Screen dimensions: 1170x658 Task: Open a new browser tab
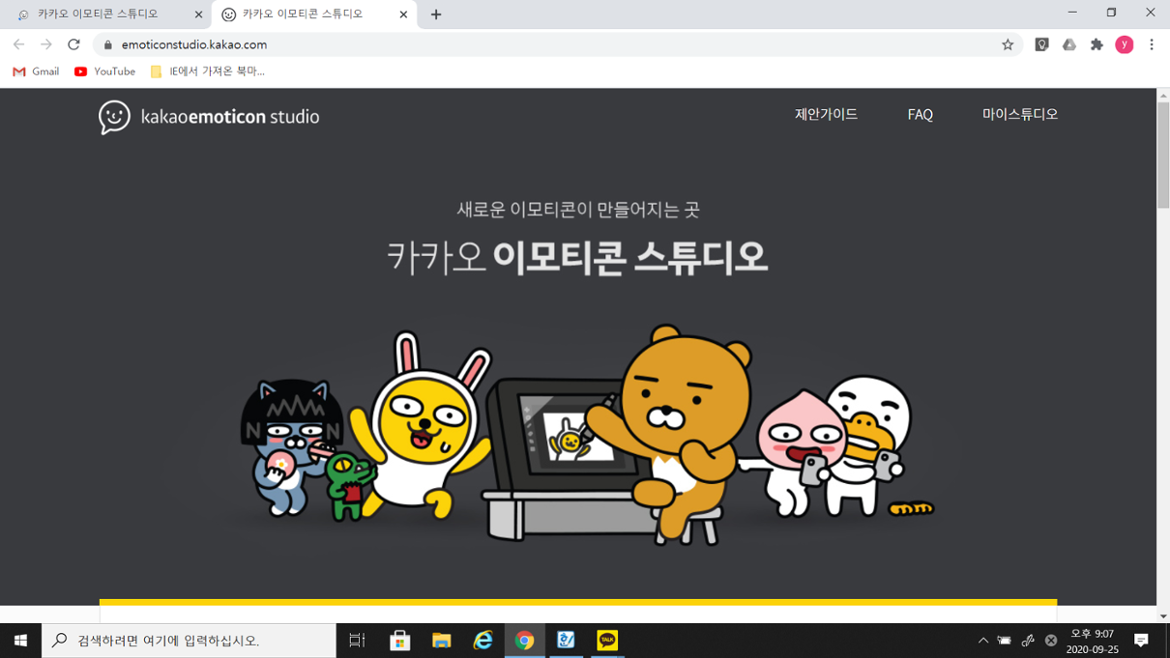click(x=436, y=14)
